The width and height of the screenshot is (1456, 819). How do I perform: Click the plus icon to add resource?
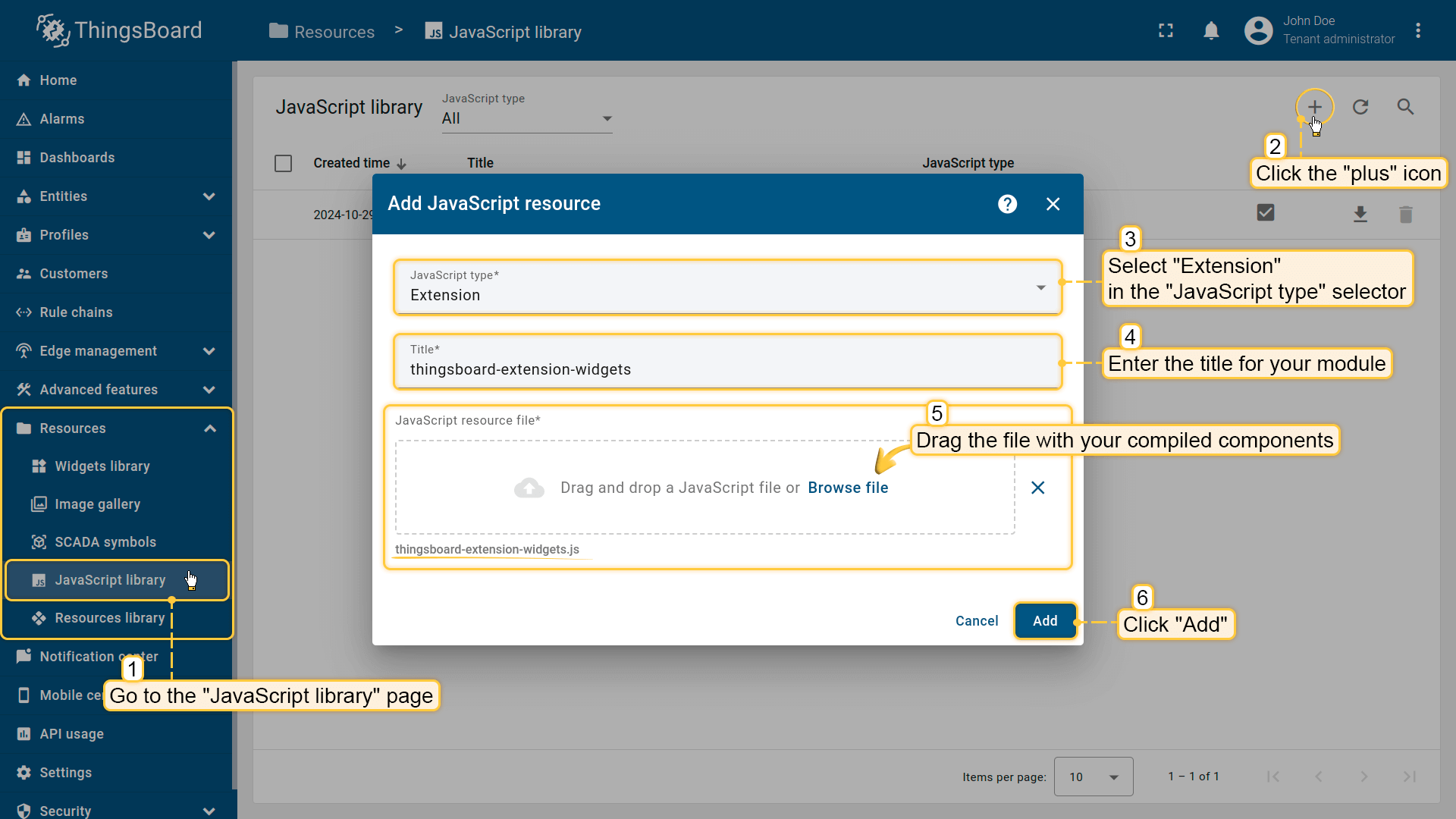pos(1314,107)
